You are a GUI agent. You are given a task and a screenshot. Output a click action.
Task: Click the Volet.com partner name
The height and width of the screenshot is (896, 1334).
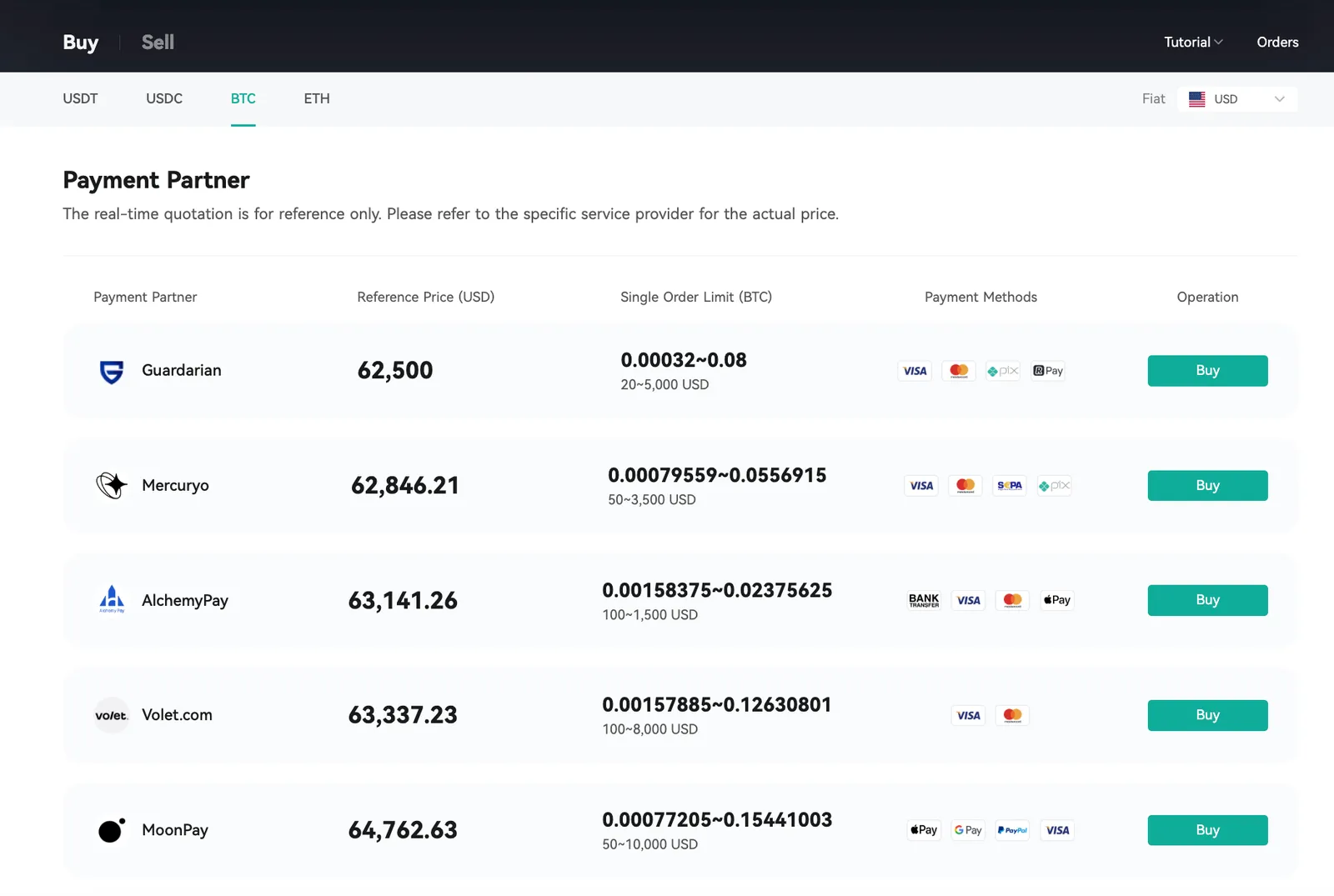[x=177, y=715]
